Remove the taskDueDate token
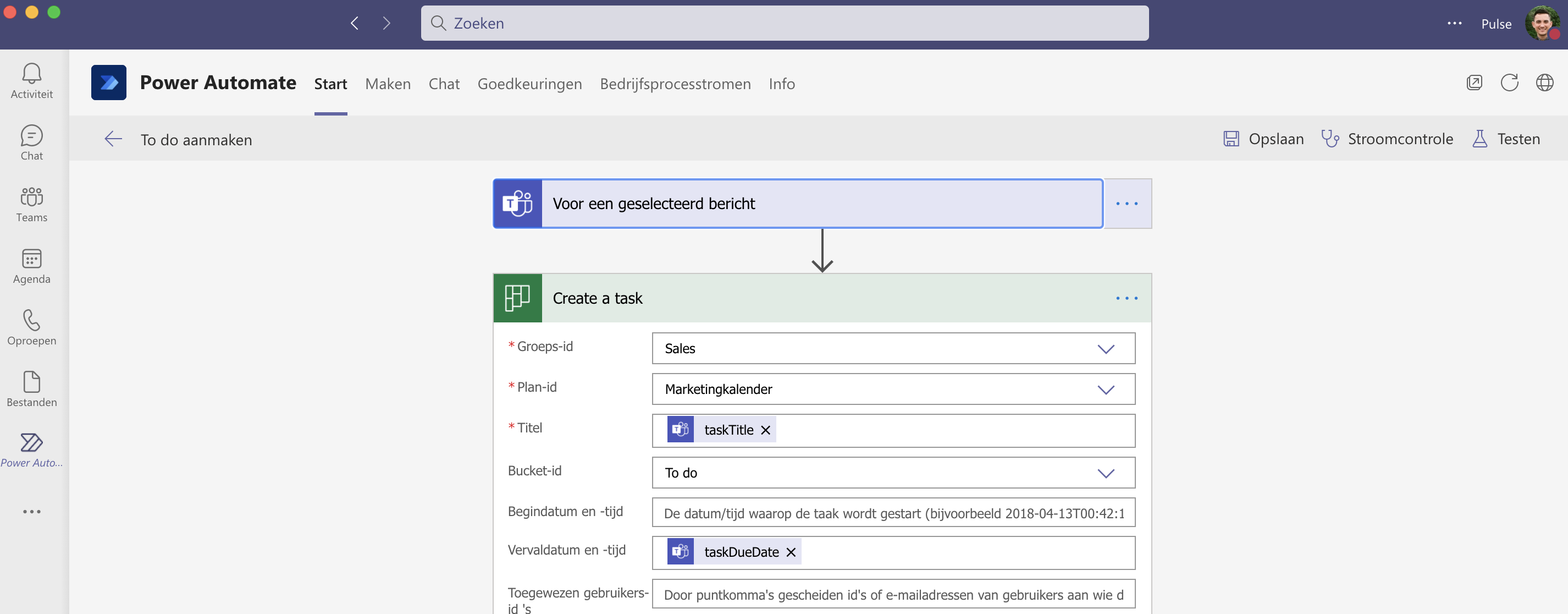Viewport: 1568px width, 614px height. pos(791,552)
